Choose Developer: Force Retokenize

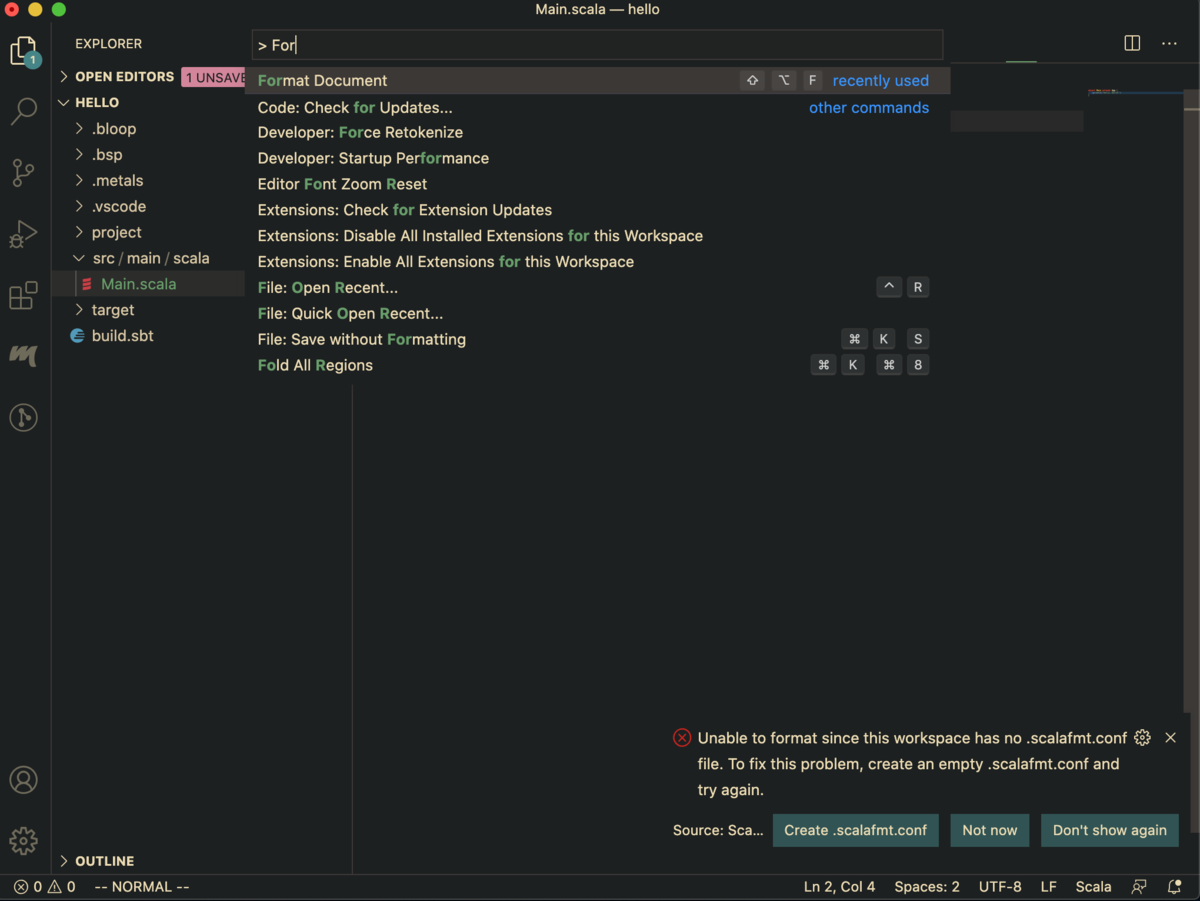pos(598,133)
